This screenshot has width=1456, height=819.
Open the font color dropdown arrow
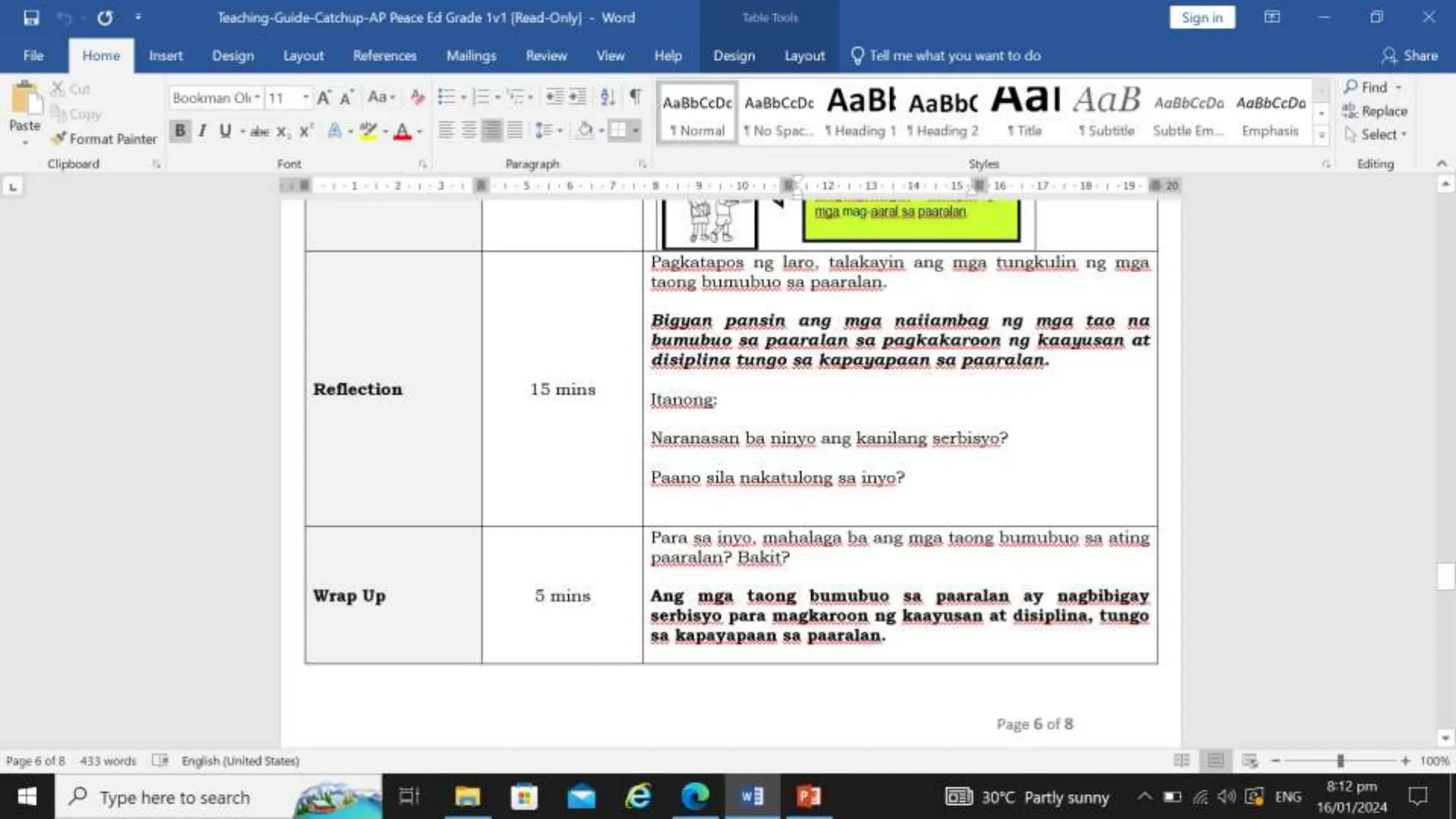[419, 132]
